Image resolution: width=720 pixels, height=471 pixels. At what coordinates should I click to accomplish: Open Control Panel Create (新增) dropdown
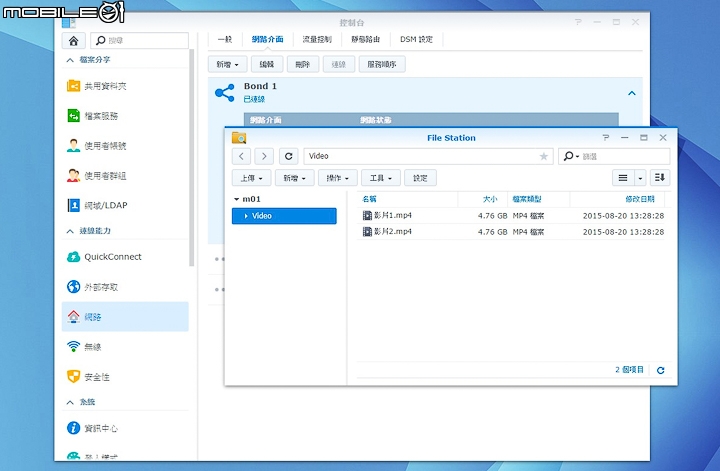click(x=227, y=64)
